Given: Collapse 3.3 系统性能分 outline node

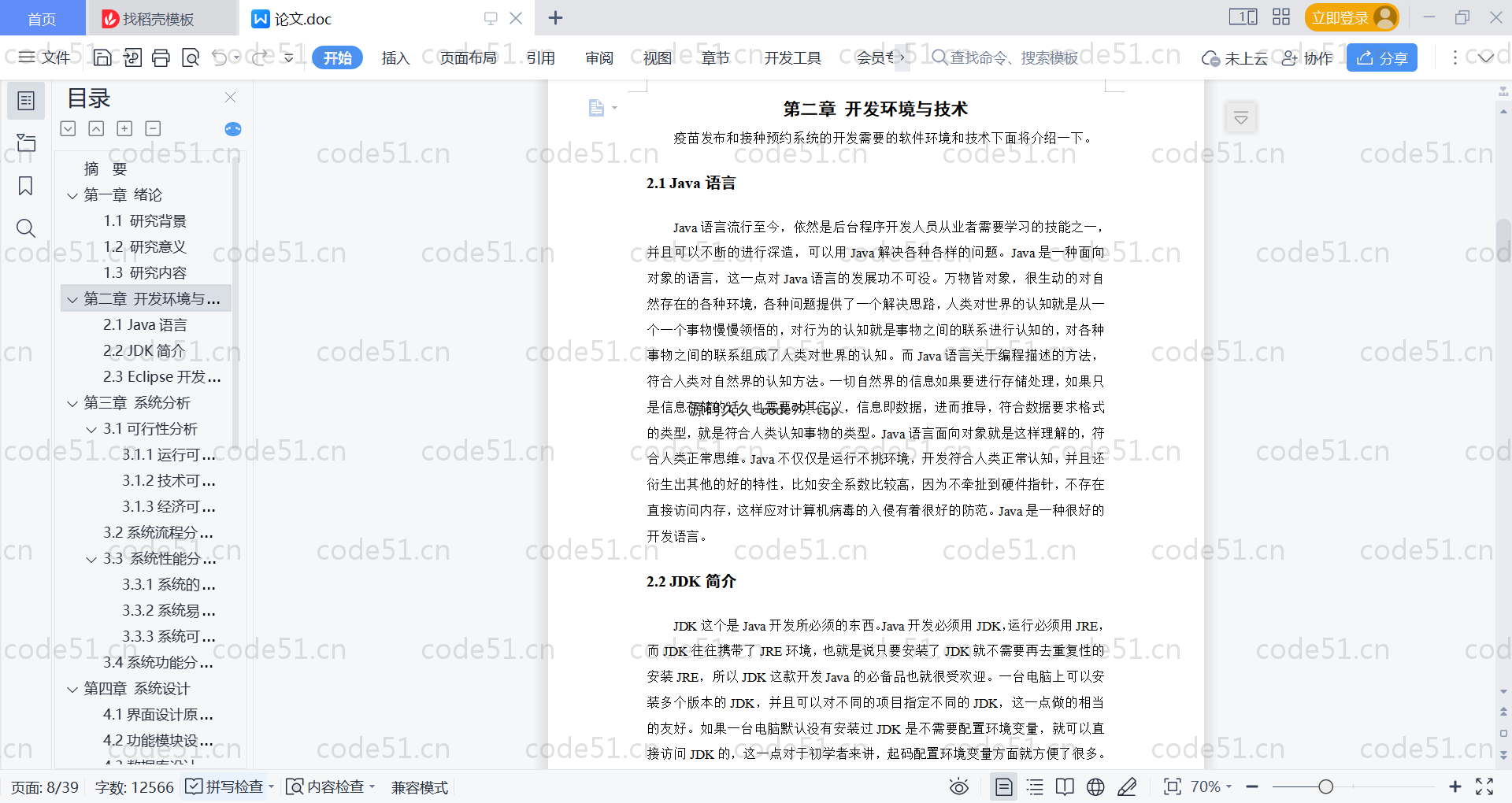Looking at the screenshot, I should pyautogui.click(x=91, y=559).
